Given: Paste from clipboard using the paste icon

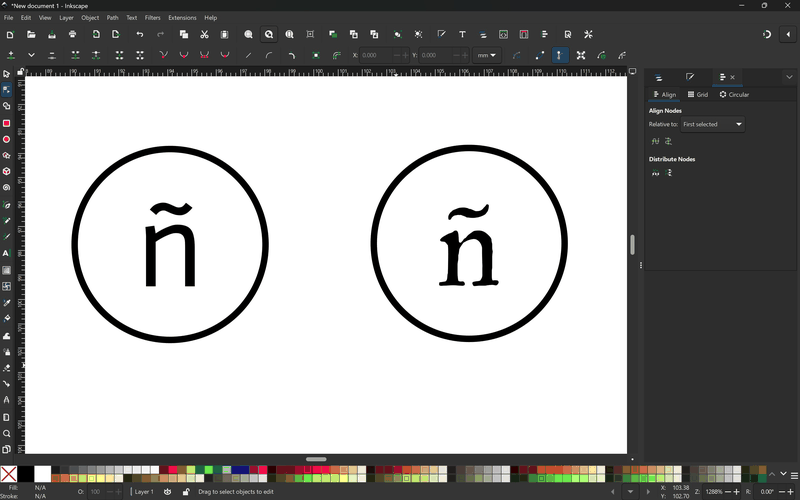Looking at the screenshot, I should [x=224, y=34].
